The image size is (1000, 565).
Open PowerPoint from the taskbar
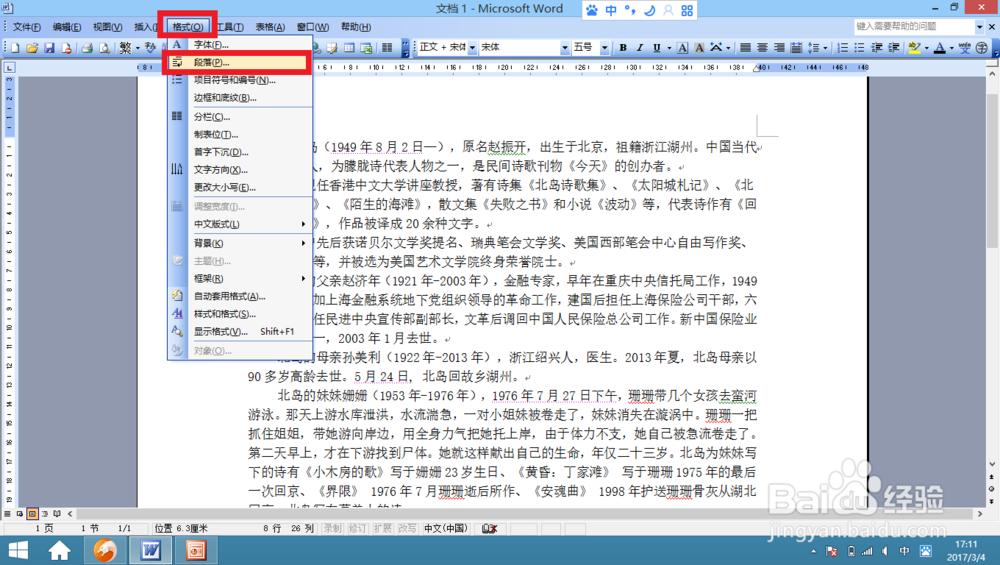click(196, 550)
